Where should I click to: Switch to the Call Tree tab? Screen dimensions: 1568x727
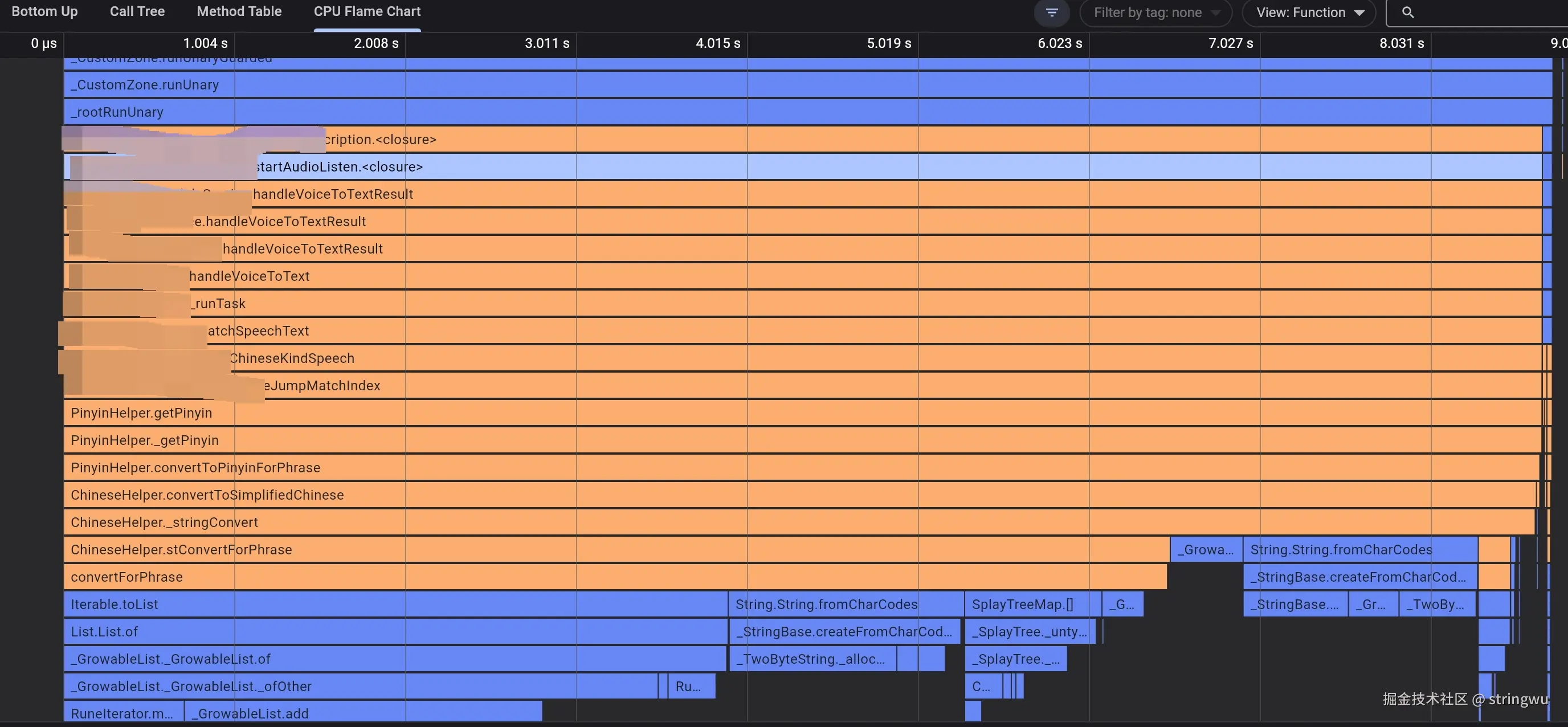pyautogui.click(x=137, y=11)
